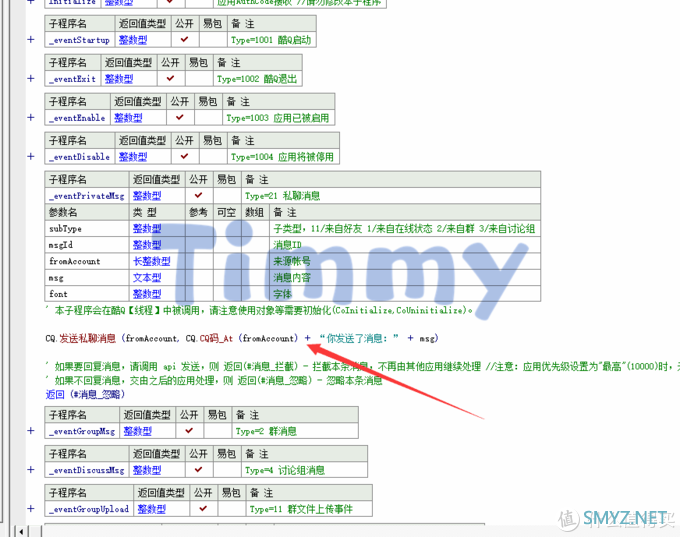Expand the _eventEnable subroutine
Screen dimensions: 680x537
point(31,118)
